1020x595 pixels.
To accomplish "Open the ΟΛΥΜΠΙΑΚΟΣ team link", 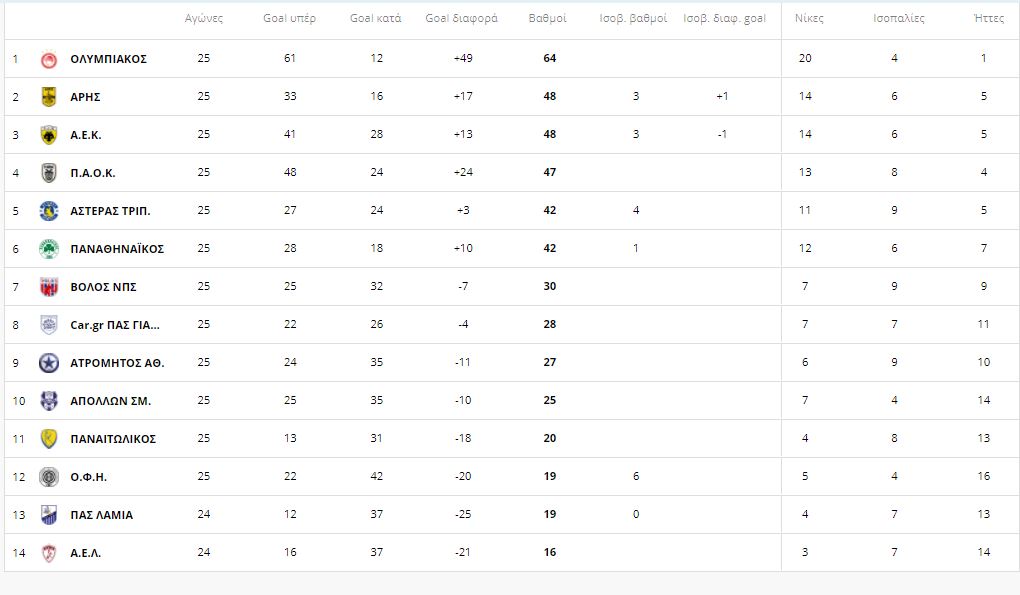I will (109, 59).
